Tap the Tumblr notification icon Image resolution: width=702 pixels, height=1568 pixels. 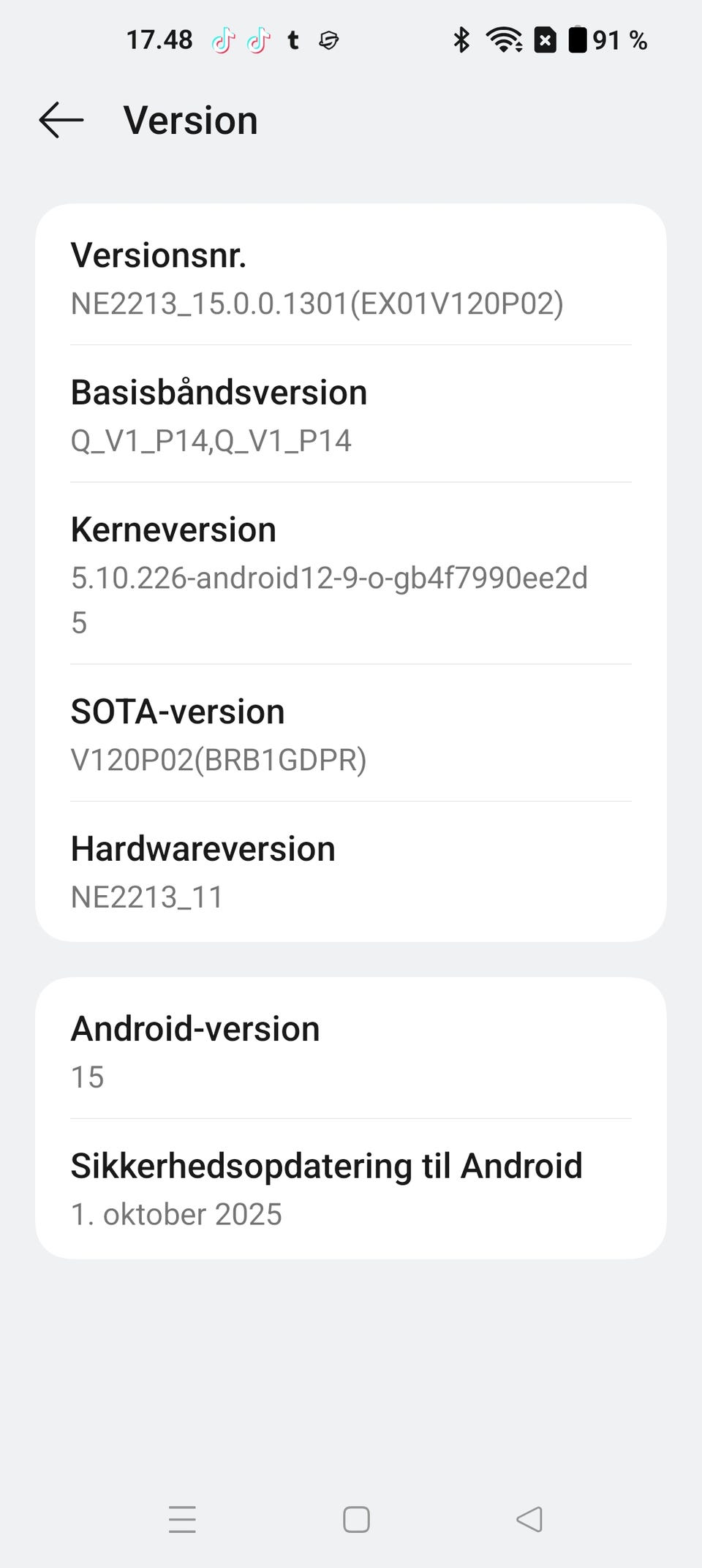pyautogui.click(x=293, y=40)
